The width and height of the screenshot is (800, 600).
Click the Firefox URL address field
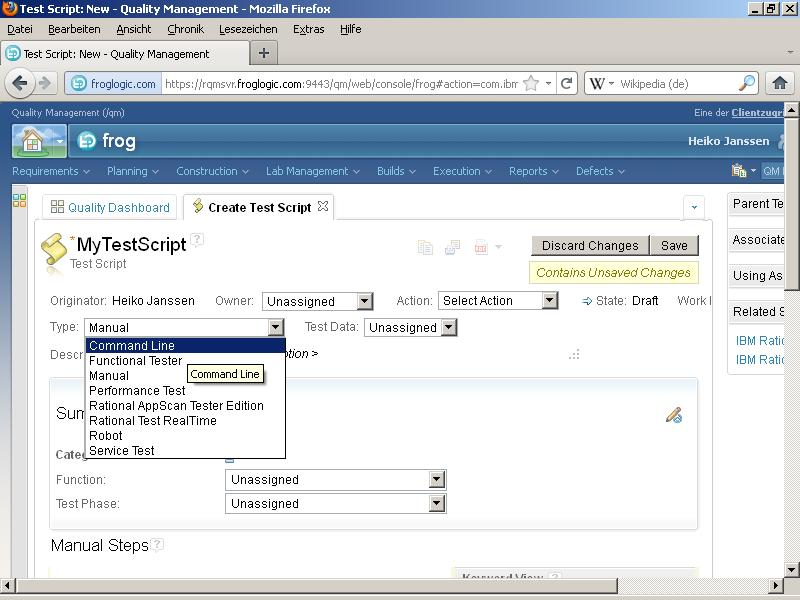tap(340, 84)
